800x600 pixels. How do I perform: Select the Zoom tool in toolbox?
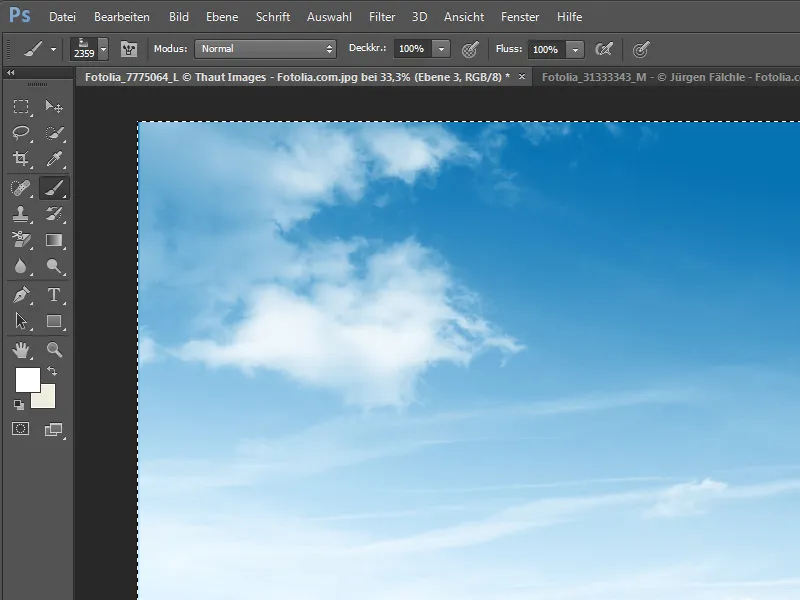(54, 350)
